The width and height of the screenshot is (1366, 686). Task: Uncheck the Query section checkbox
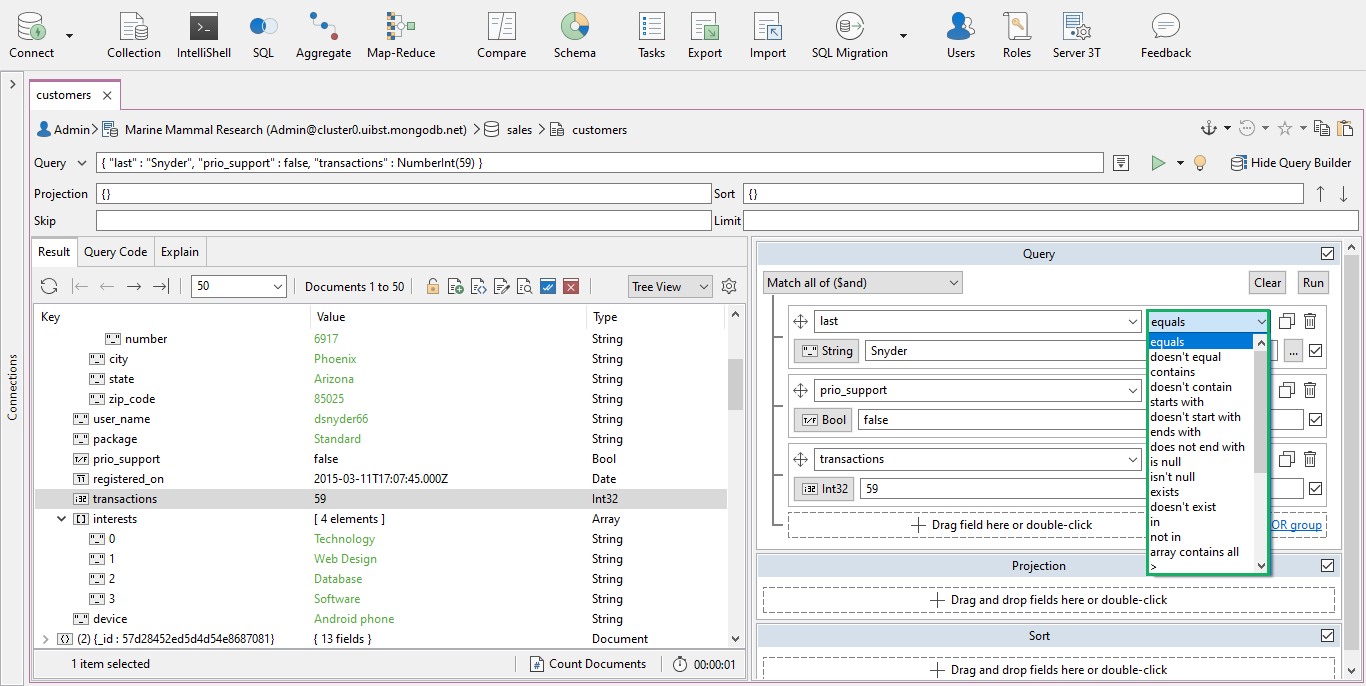point(1327,254)
